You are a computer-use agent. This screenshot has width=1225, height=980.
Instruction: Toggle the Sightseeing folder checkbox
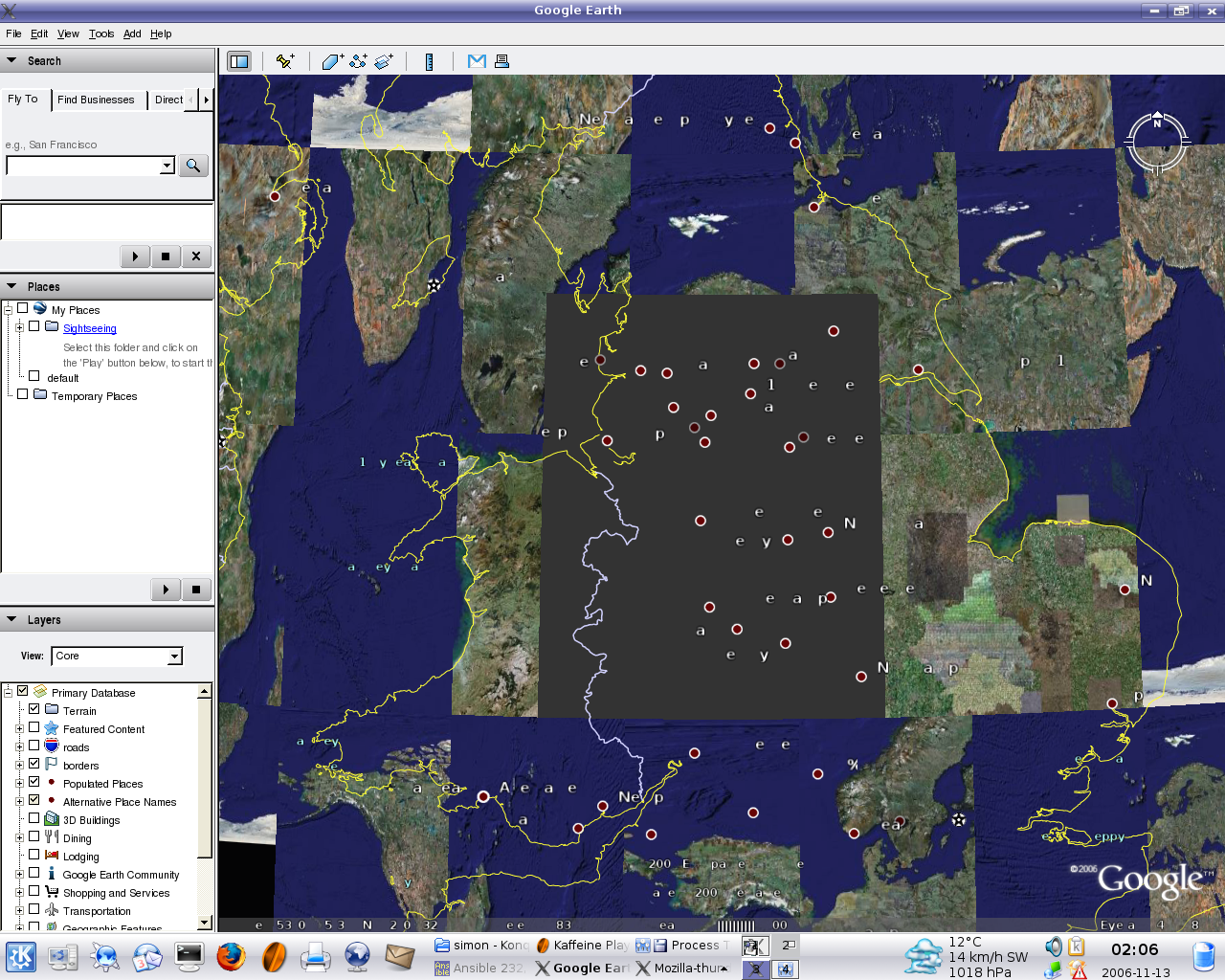click(33, 326)
